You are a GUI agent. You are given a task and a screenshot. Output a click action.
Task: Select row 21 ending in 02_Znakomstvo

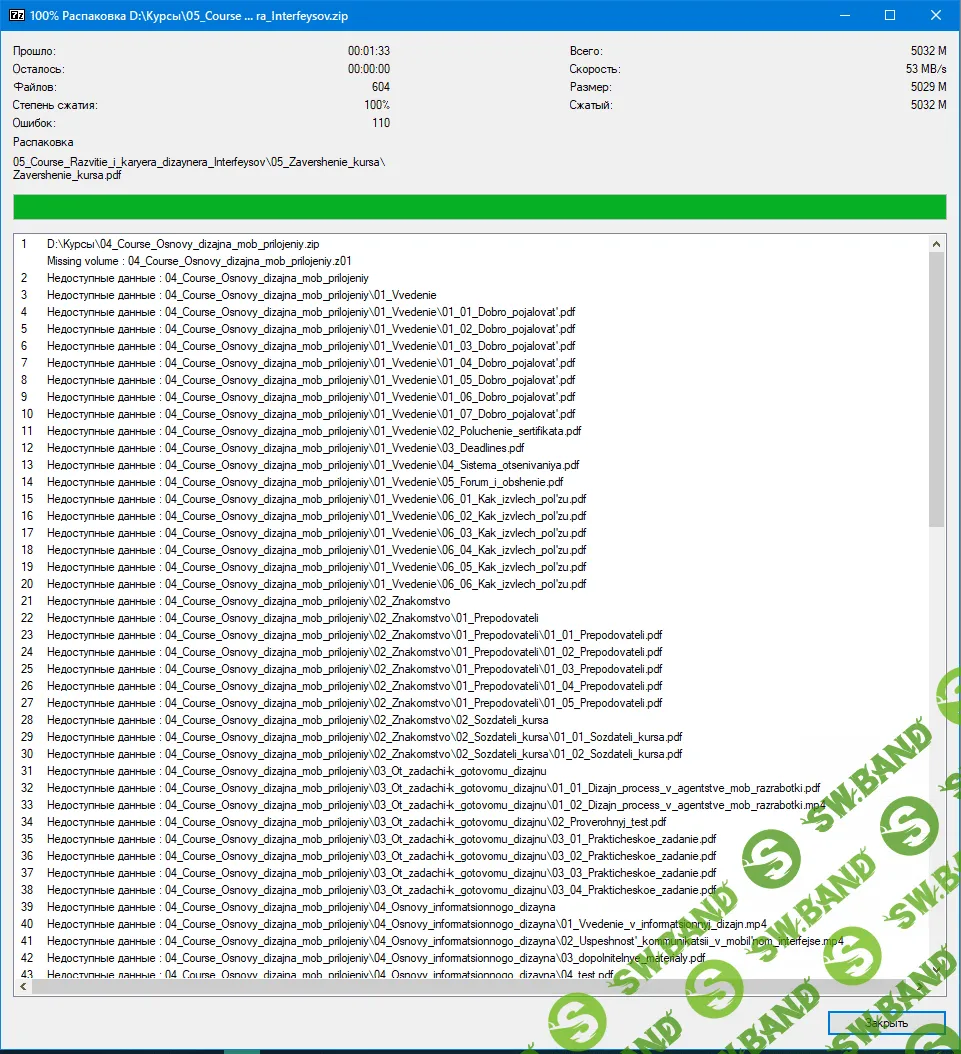[x=248, y=601]
